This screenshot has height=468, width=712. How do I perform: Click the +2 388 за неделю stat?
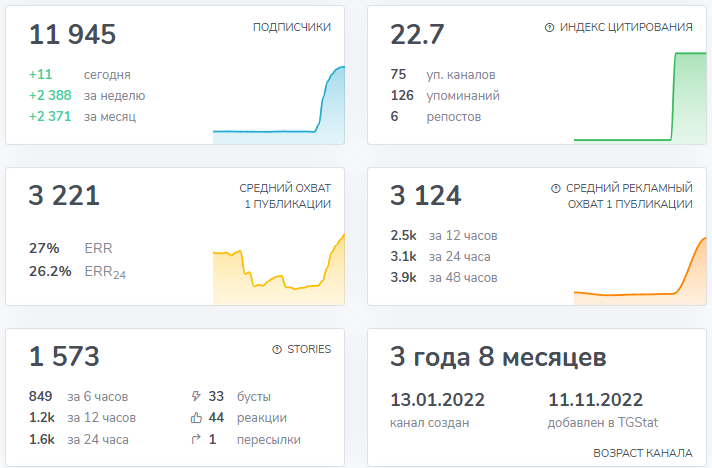(87, 96)
